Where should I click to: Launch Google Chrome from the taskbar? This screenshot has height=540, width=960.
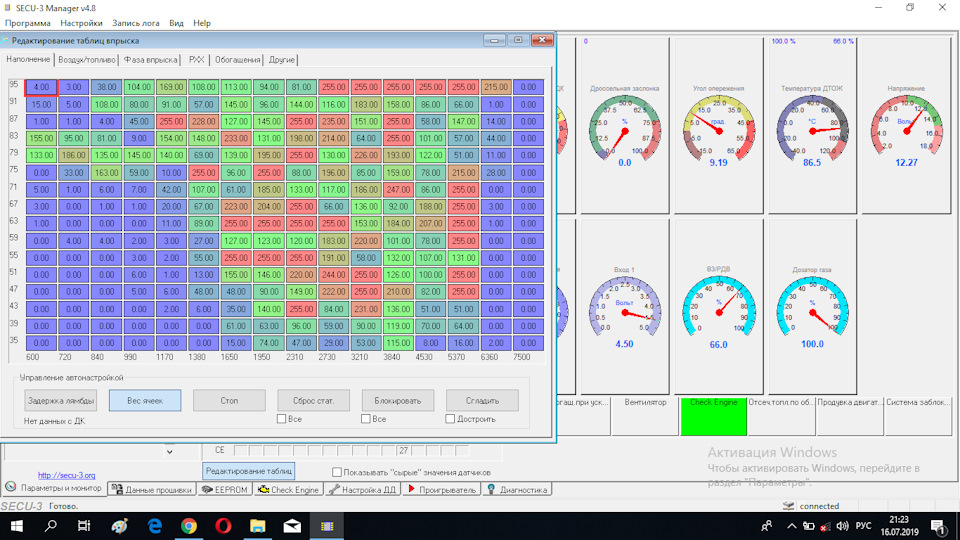189,526
